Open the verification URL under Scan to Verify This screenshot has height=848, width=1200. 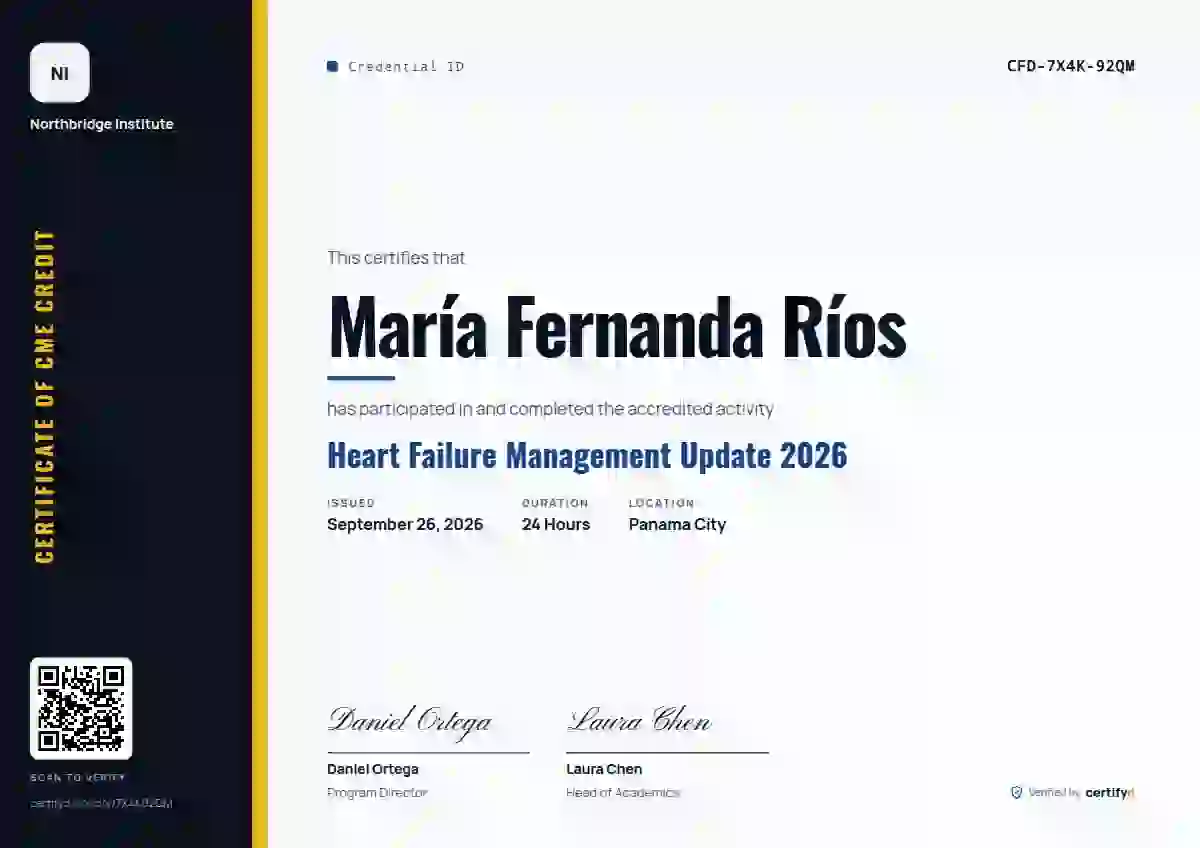[101, 803]
